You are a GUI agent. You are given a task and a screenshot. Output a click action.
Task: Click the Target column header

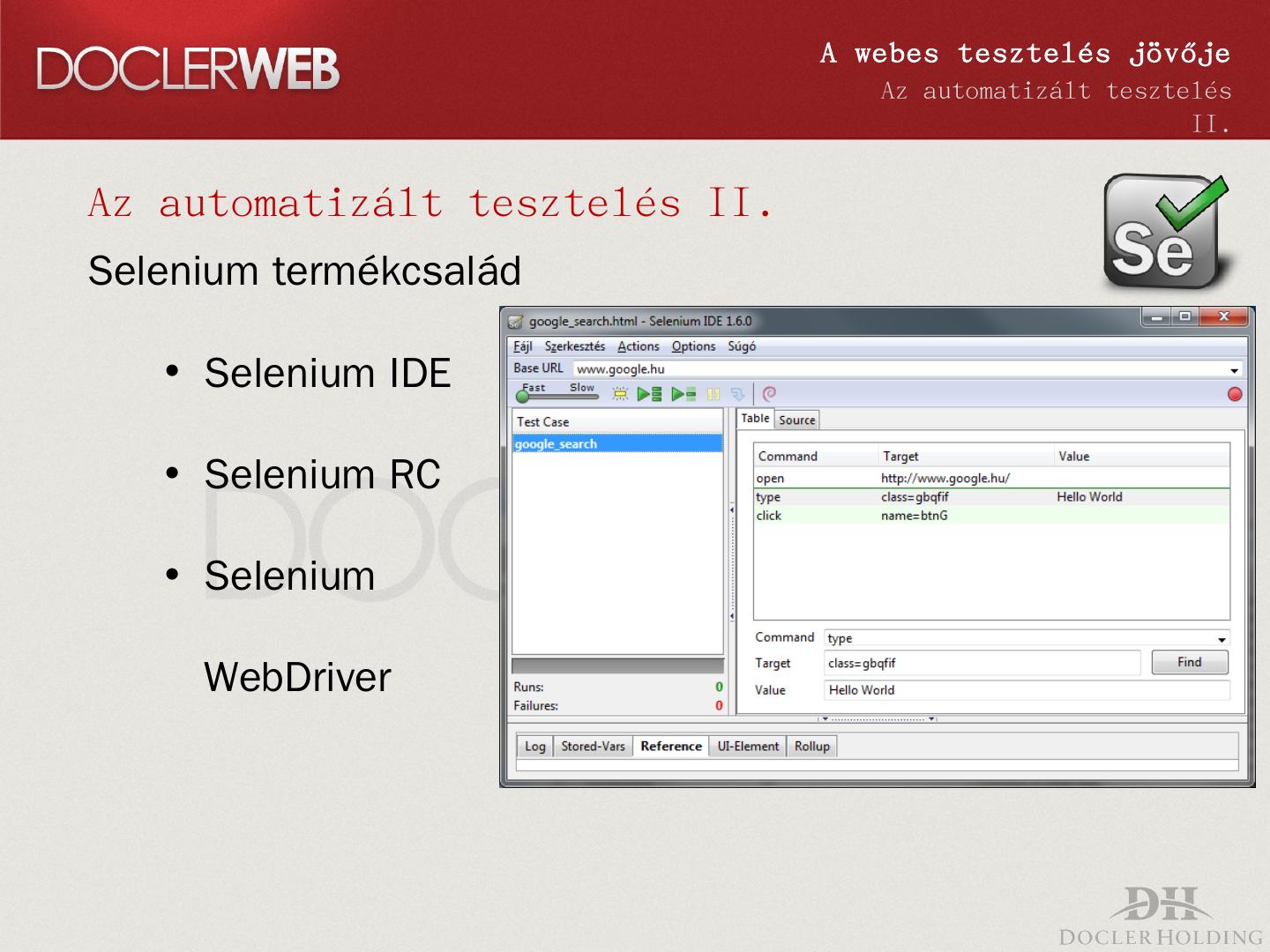pyautogui.click(x=967, y=457)
